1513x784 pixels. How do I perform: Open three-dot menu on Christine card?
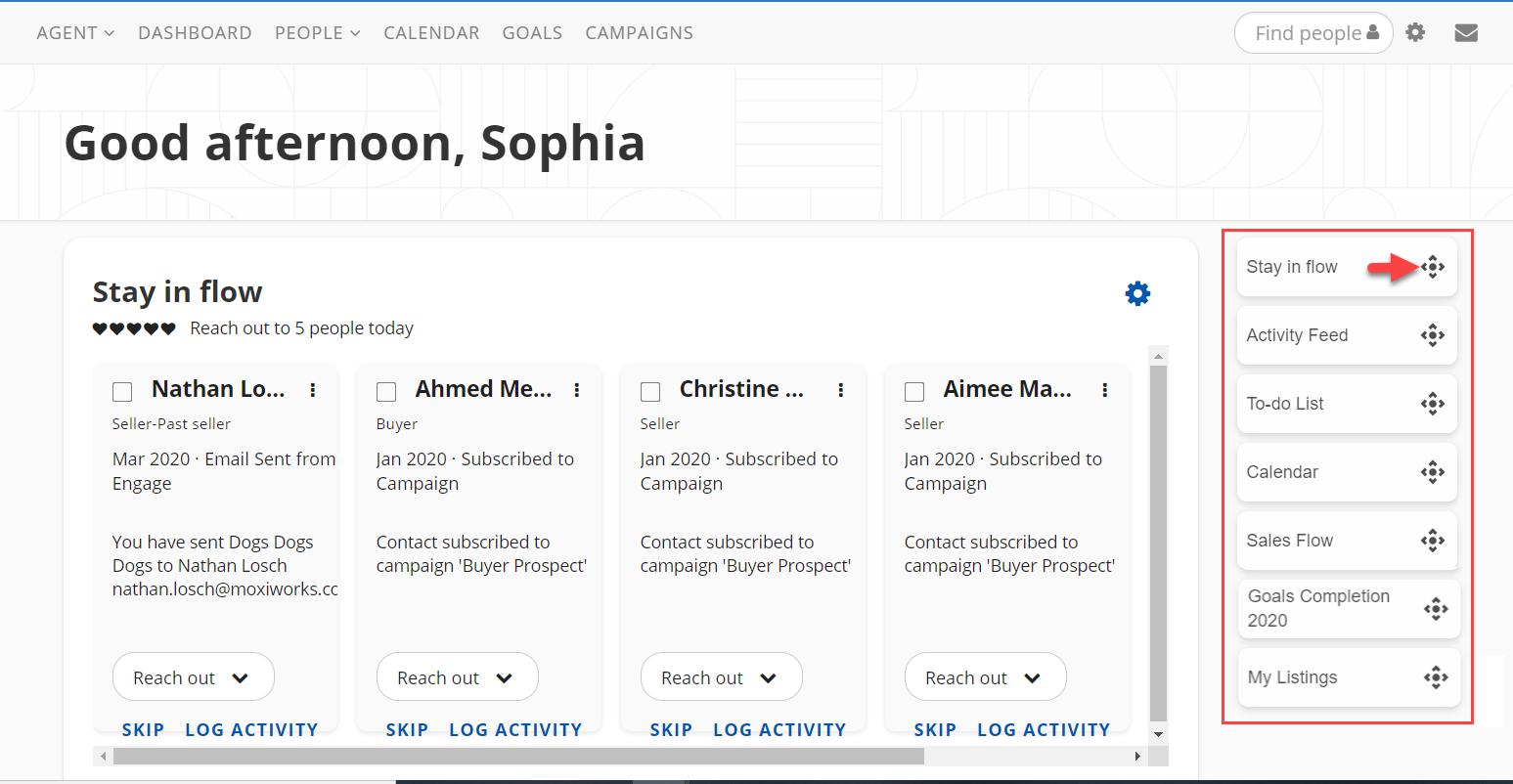click(841, 390)
